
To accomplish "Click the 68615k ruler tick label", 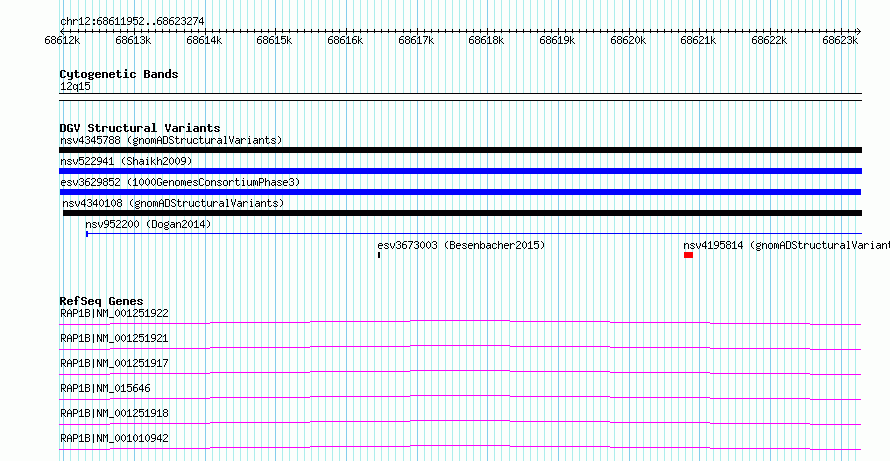I will (x=274, y=40).
